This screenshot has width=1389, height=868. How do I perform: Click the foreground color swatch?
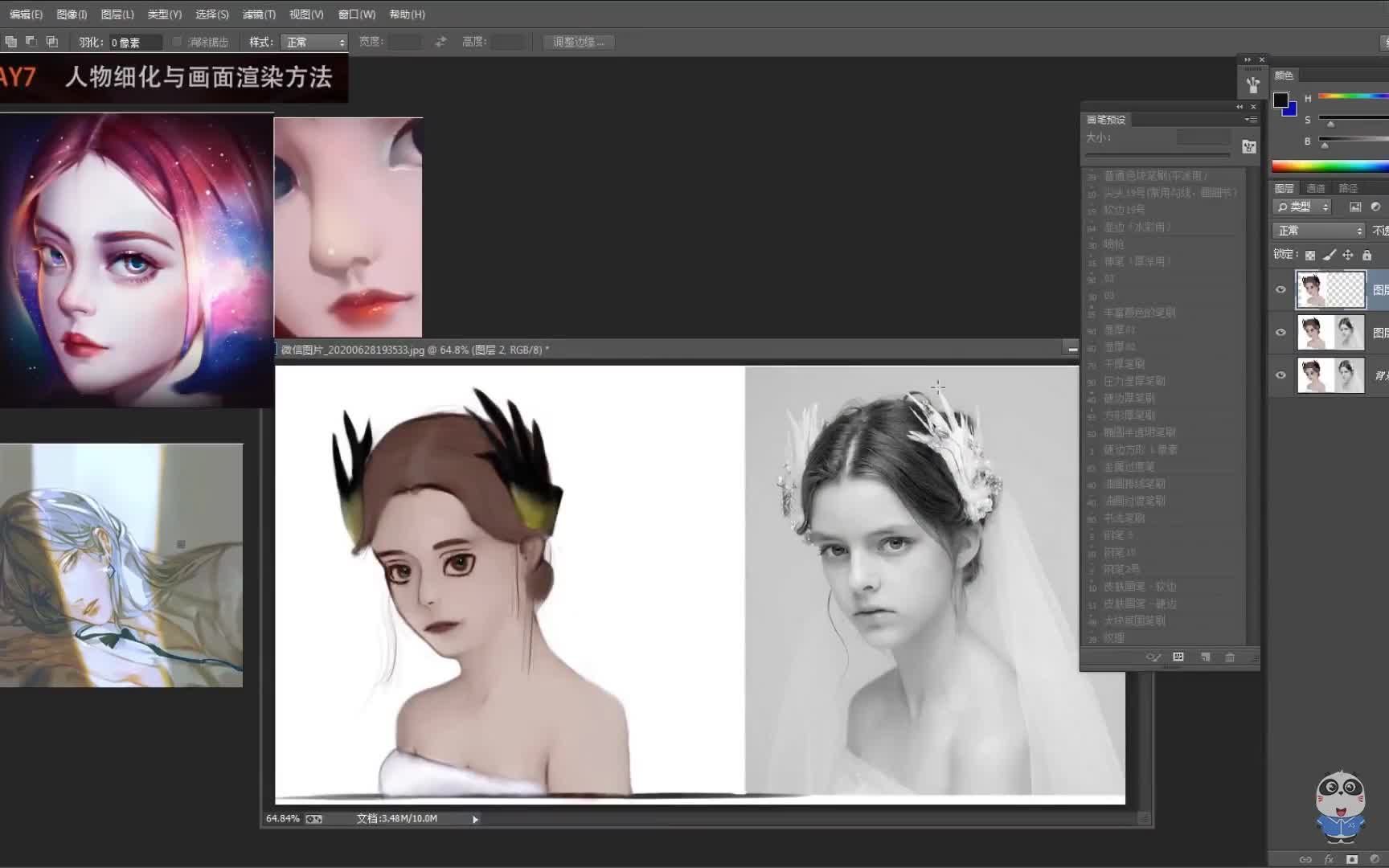1280,100
